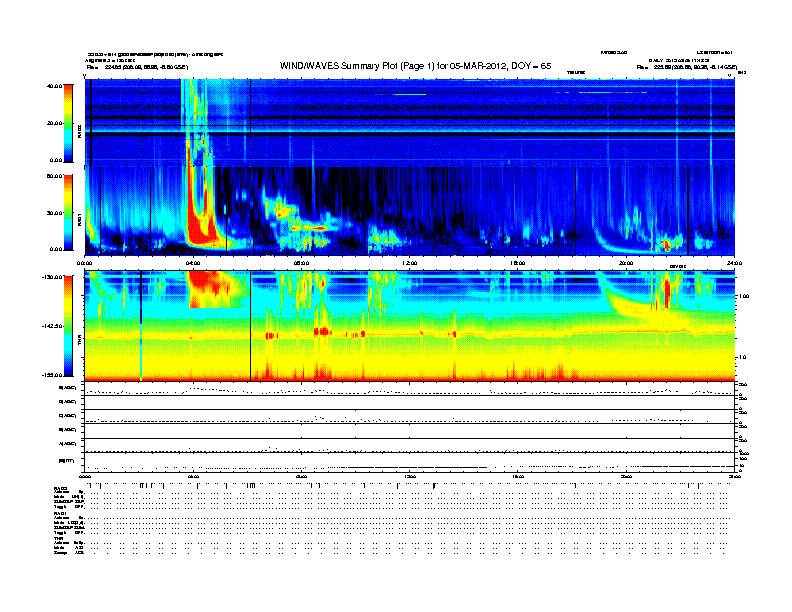Click the RAD1 color scale bar

(68, 212)
